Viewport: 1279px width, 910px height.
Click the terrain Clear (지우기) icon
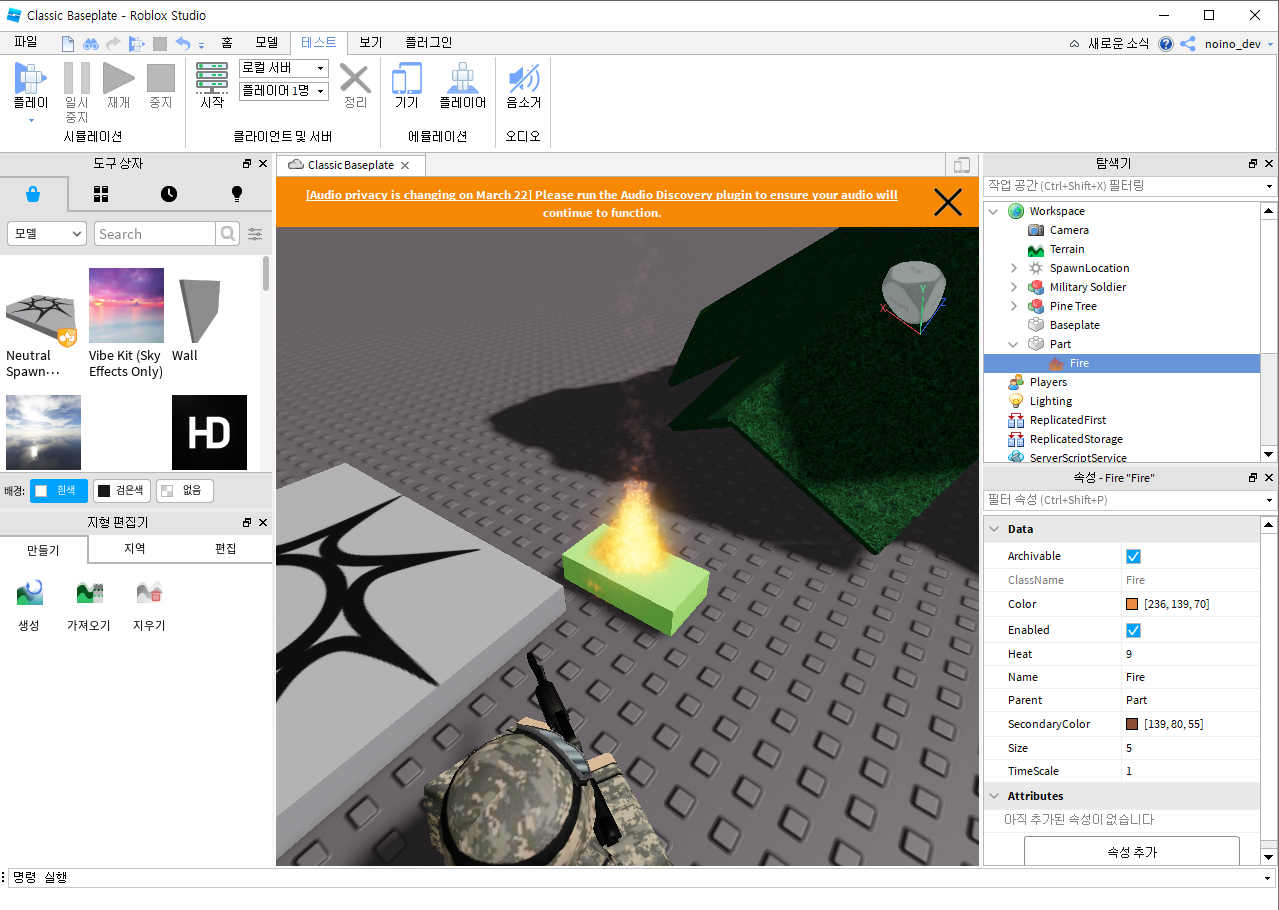(x=149, y=594)
